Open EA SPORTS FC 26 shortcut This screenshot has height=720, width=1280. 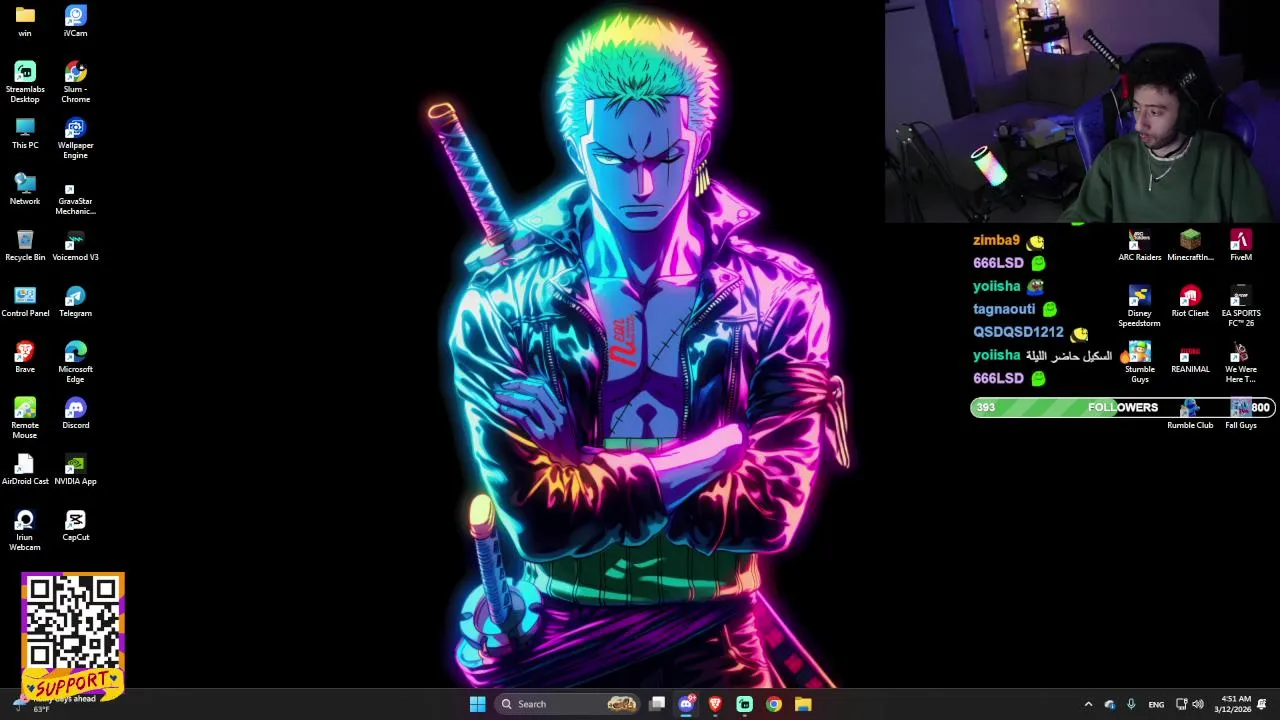[1241, 306]
